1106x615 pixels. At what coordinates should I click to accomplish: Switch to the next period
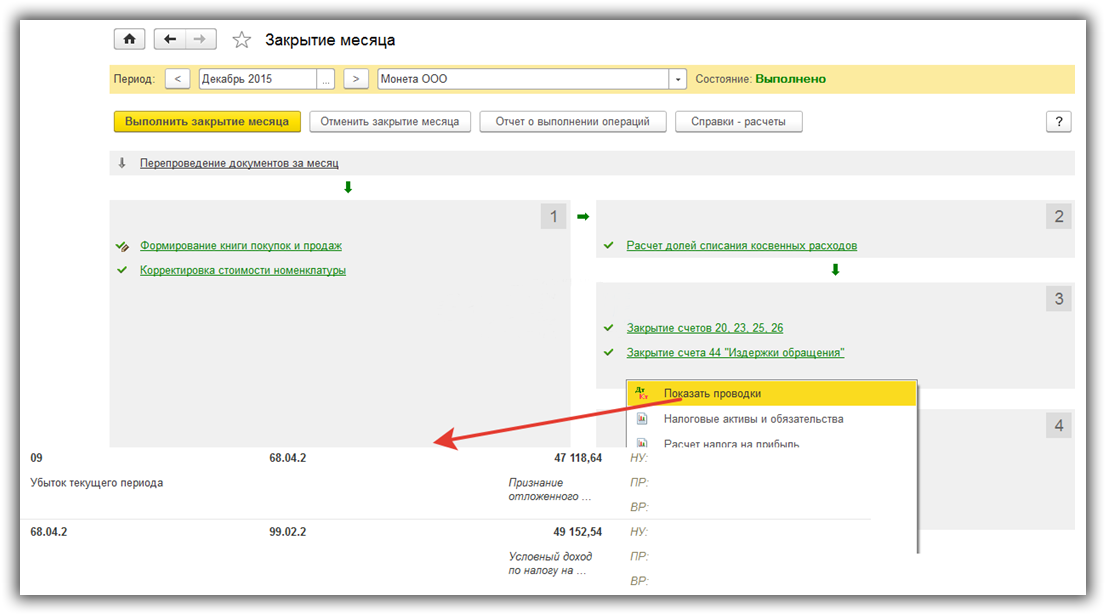pyautogui.click(x=356, y=79)
